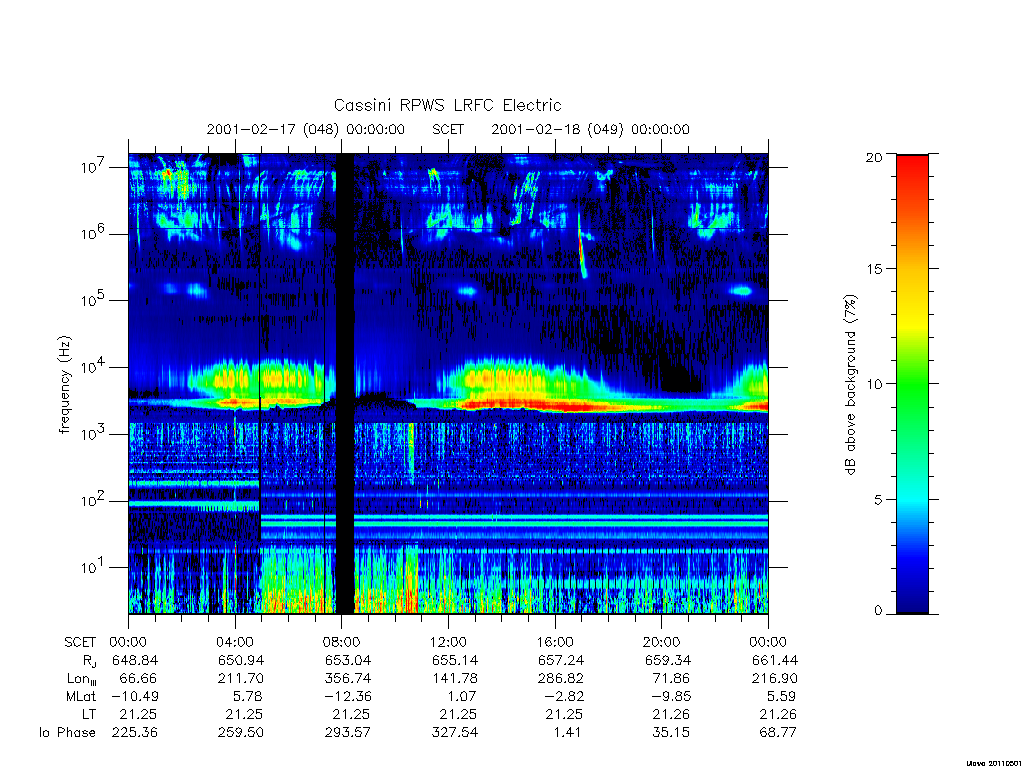Click the RJ value '648.84'
1024x768 pixels.
(x=135, y=660)
